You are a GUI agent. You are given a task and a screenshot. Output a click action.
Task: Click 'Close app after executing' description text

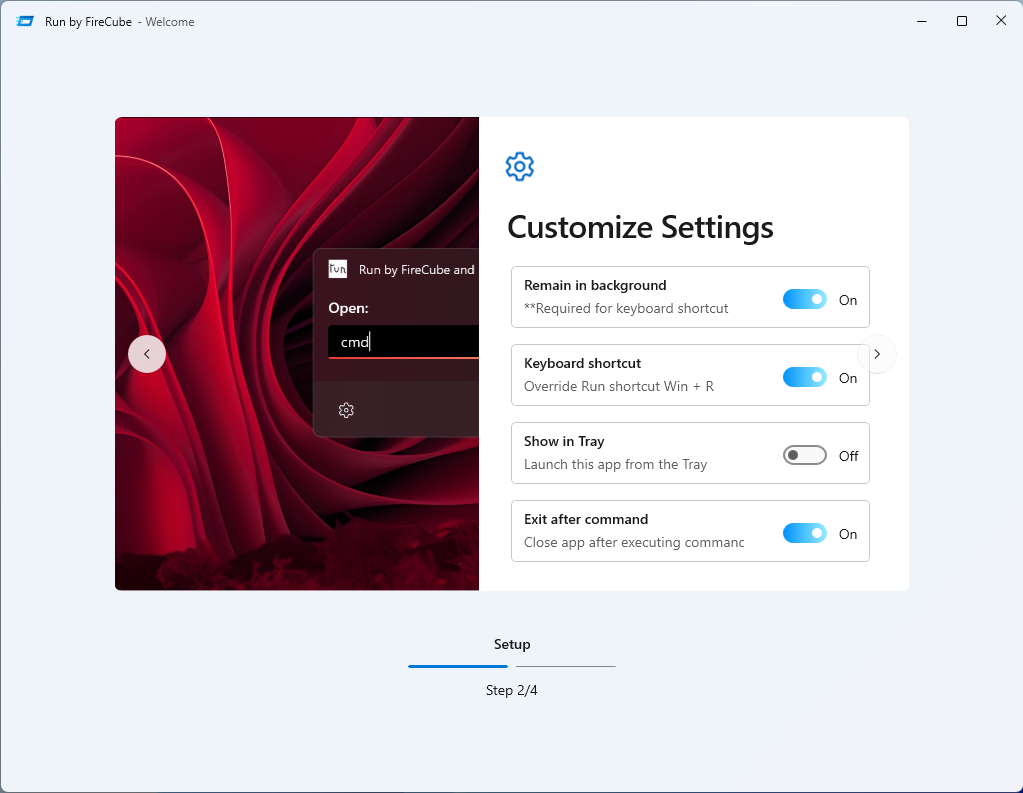pos(634,542)
